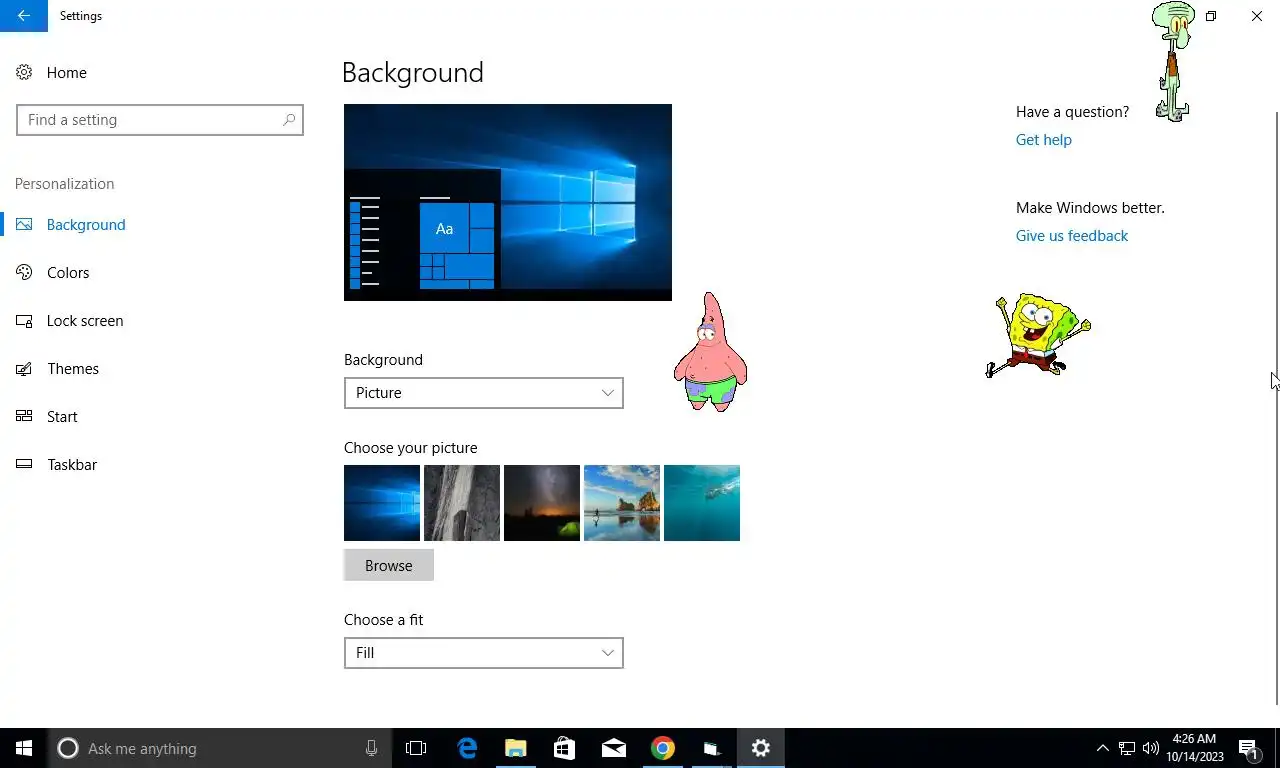Viewport: 1280px width, 768px height.
Task: Open the pinned folder app beside Chrome
Action: point(711,748)
